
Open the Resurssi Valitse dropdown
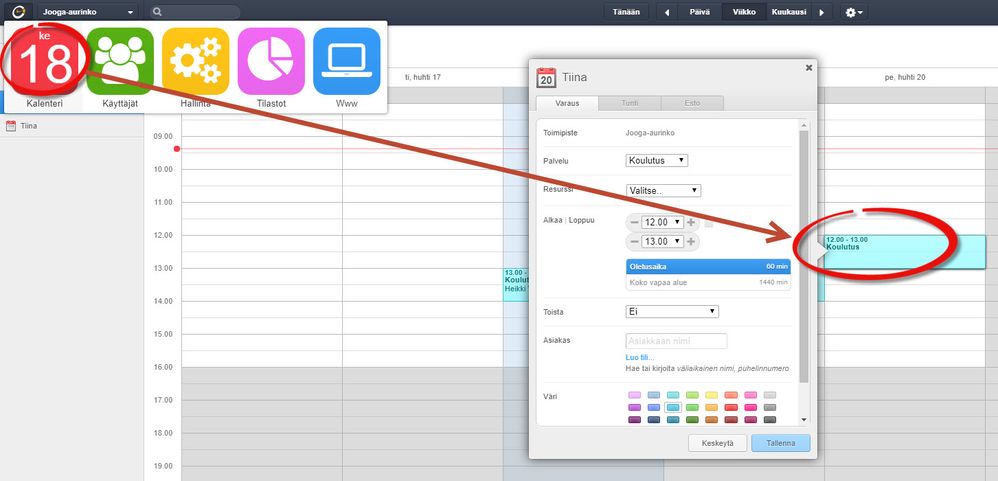pyautogui.click(x=663, y=190)
